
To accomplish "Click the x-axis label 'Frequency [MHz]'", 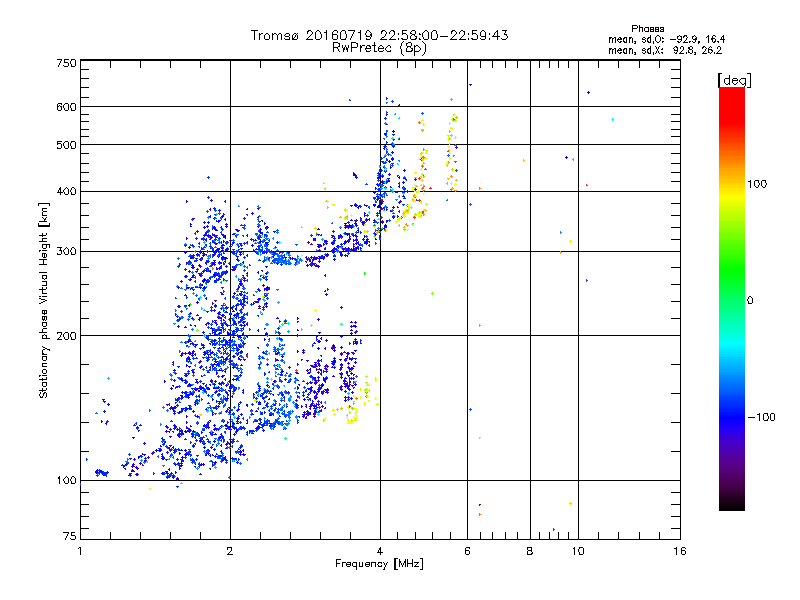I will (x=379, y=564).
